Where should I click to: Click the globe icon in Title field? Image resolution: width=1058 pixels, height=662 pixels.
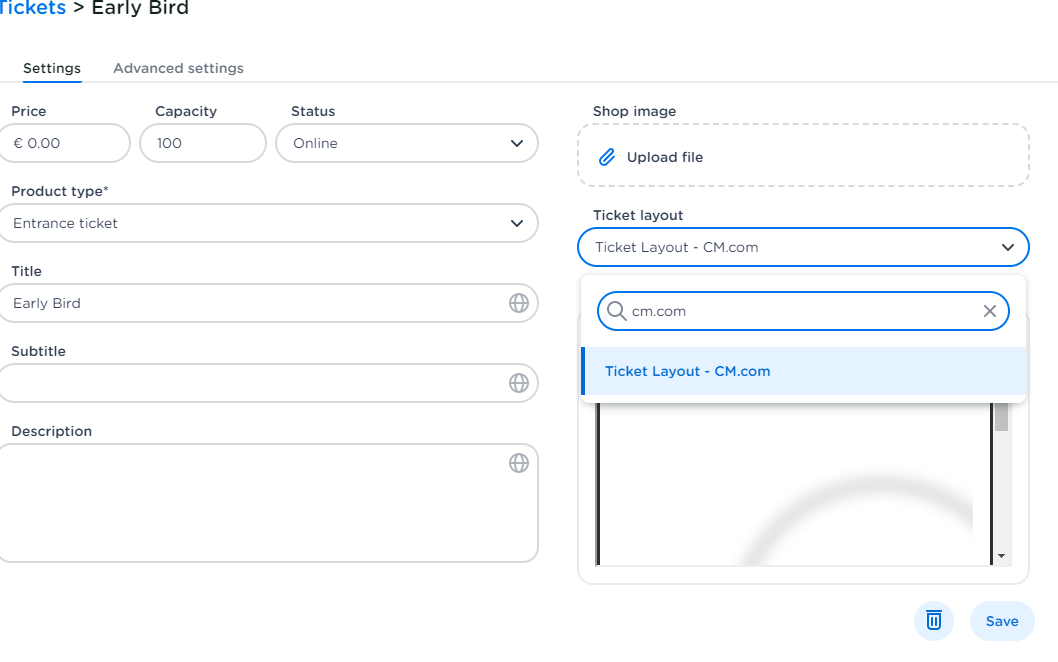point(518,303)
